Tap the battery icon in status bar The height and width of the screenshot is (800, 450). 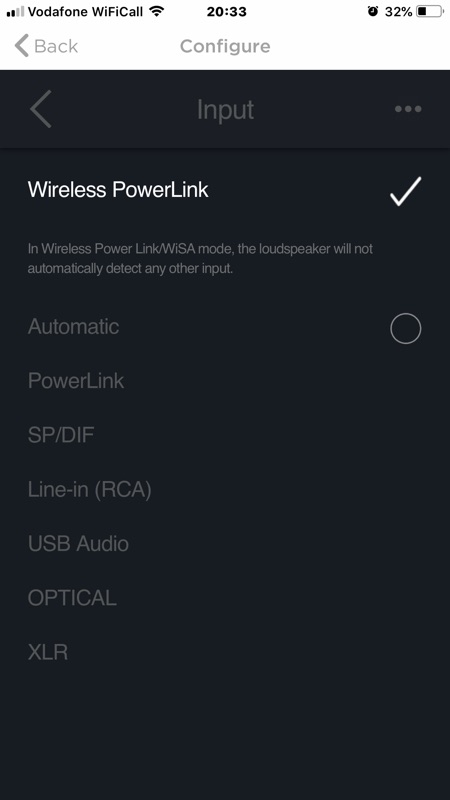430,11
